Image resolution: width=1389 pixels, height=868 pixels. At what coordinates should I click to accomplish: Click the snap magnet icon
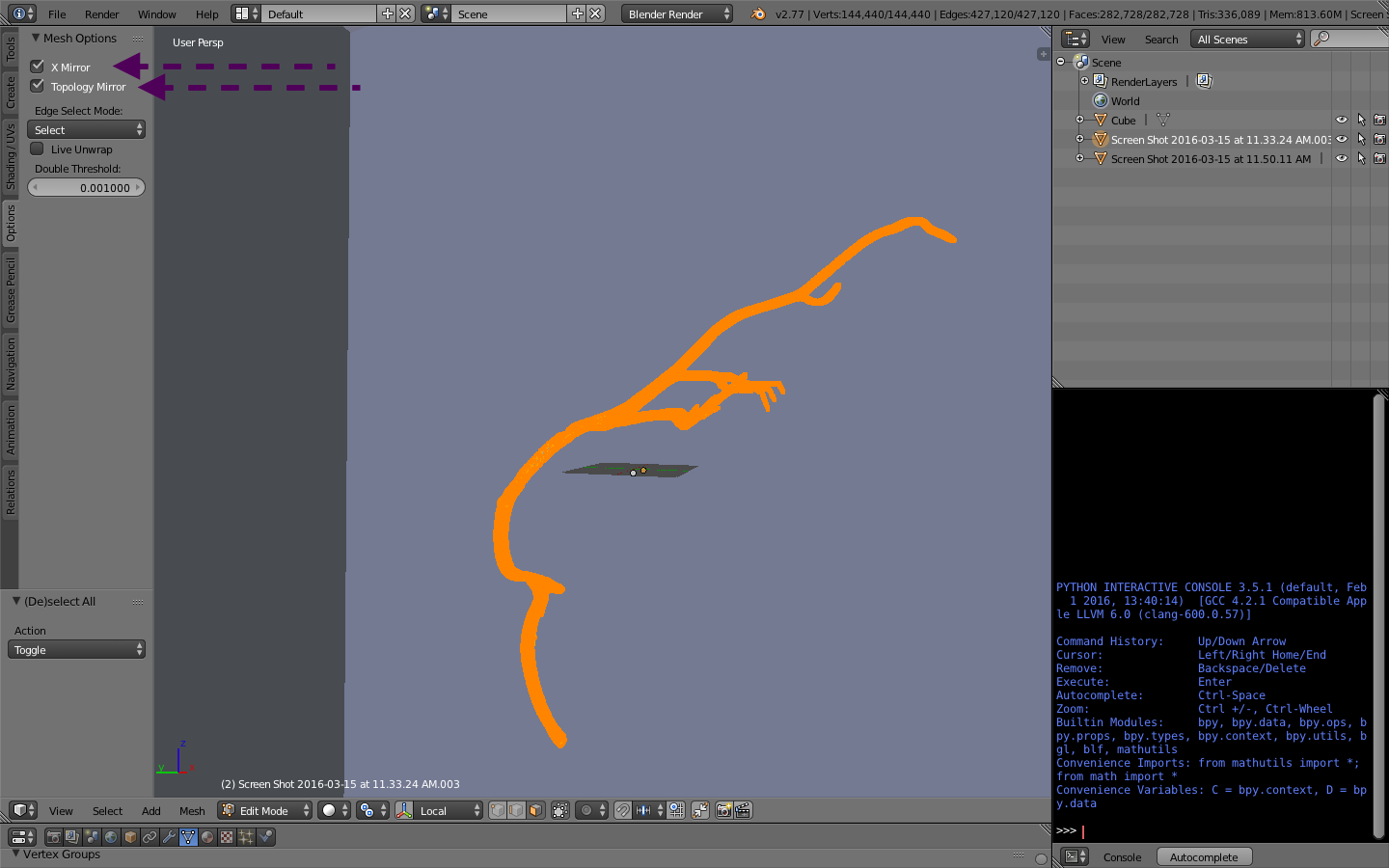pos(623,811)
